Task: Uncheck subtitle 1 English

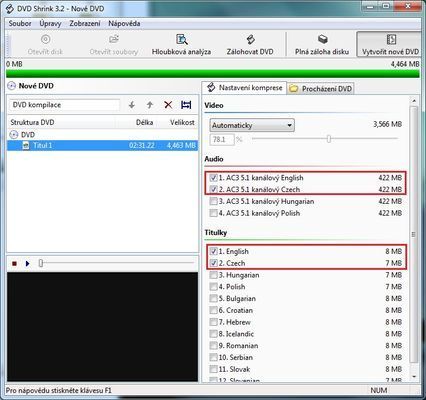Action: point(213,251)
